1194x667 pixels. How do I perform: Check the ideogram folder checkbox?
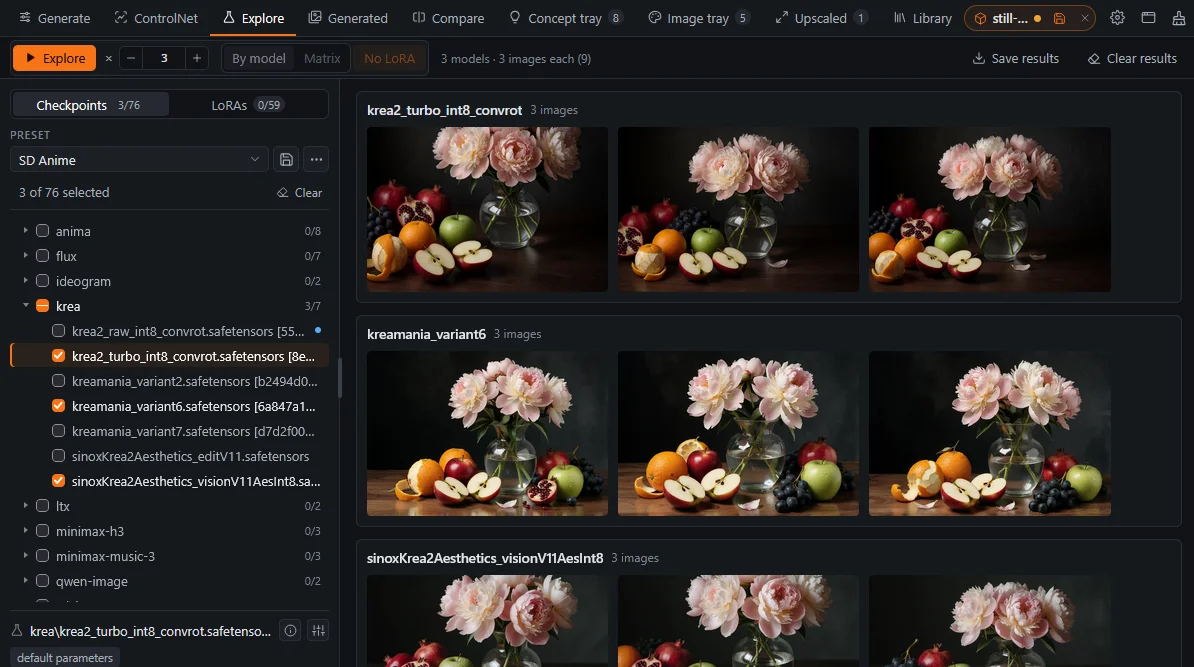[43, 281]
